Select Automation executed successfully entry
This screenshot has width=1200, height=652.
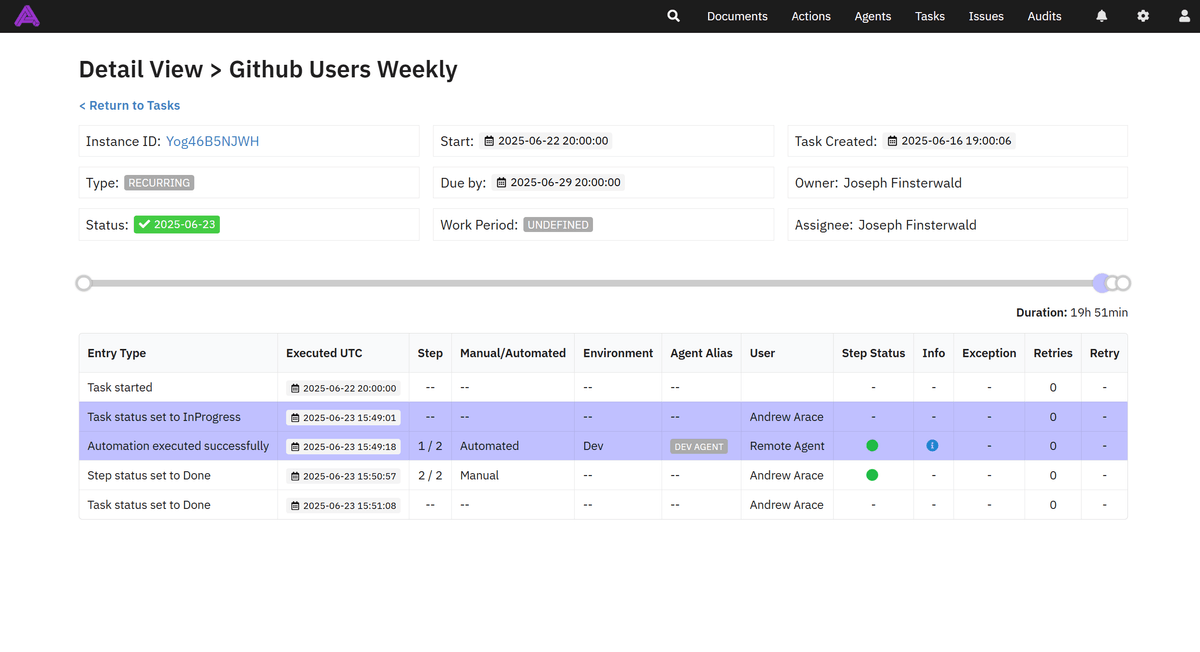coord(178,446)
